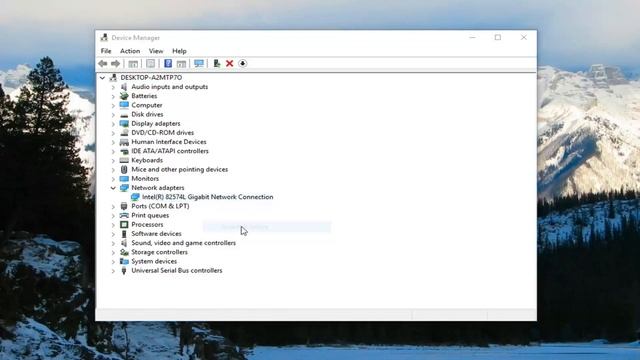
Task: Expand the Batteries category
Action: 113,96
